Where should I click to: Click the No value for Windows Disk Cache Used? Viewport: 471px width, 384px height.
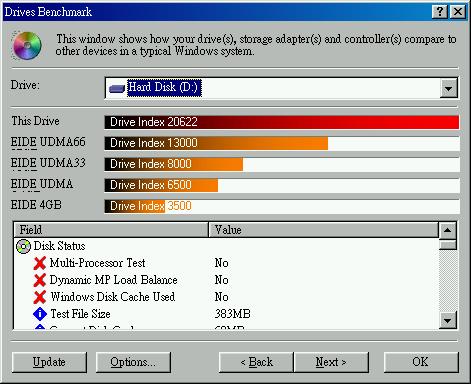tap(221, 297)
